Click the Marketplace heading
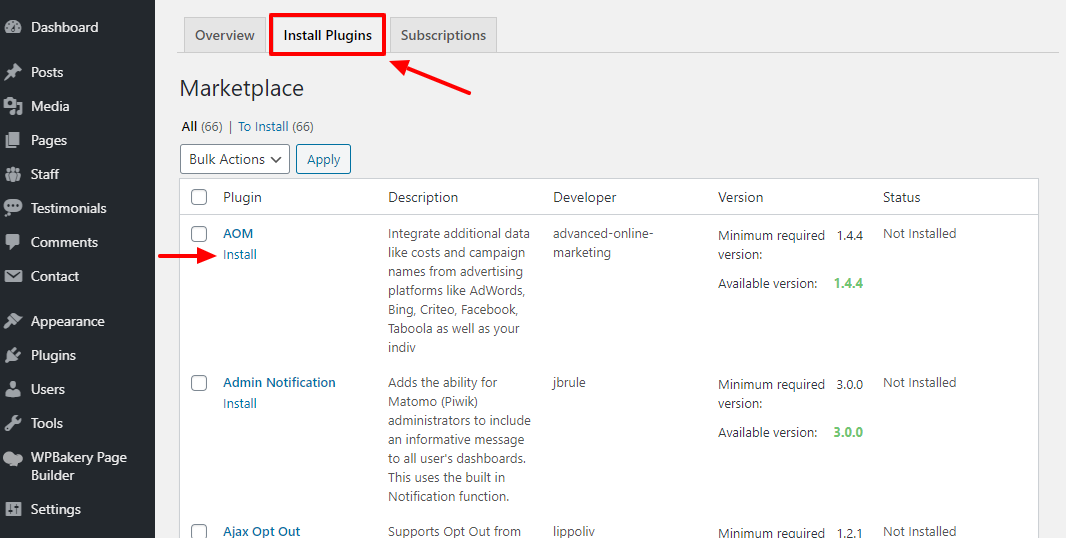Screen dimensions: 1066x538 241,88
